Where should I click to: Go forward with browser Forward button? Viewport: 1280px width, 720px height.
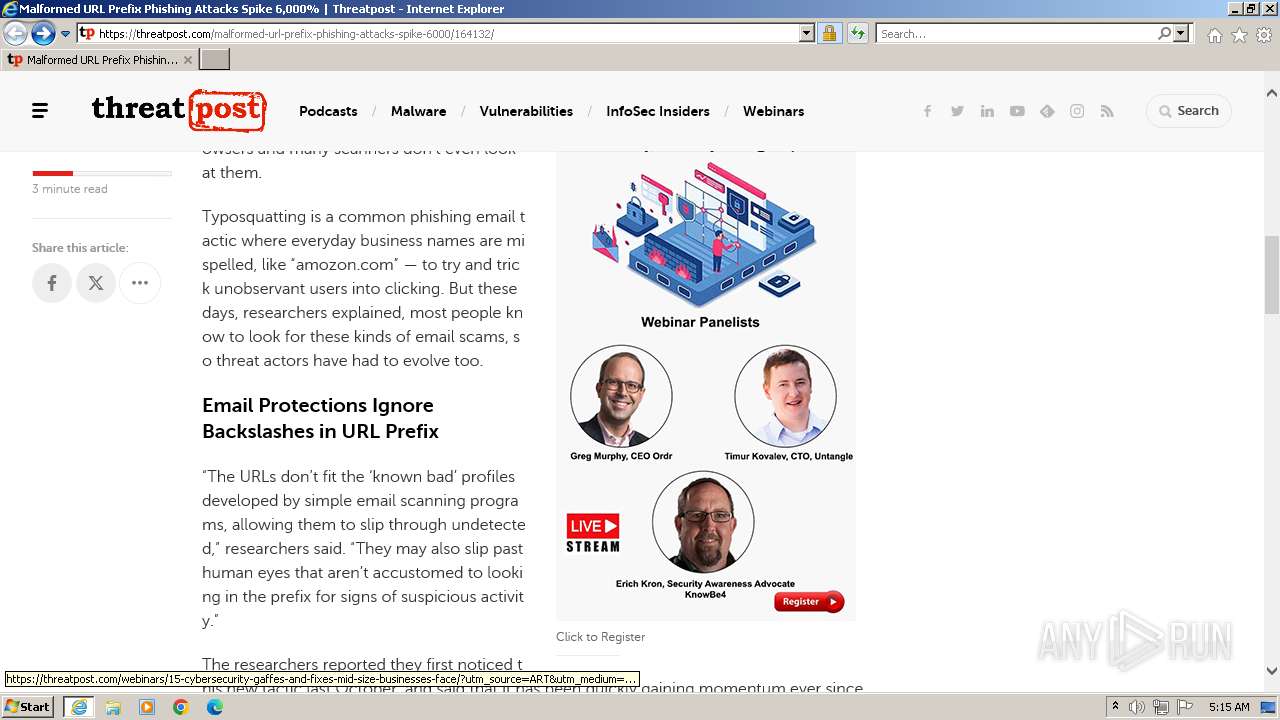coord(43,33)
